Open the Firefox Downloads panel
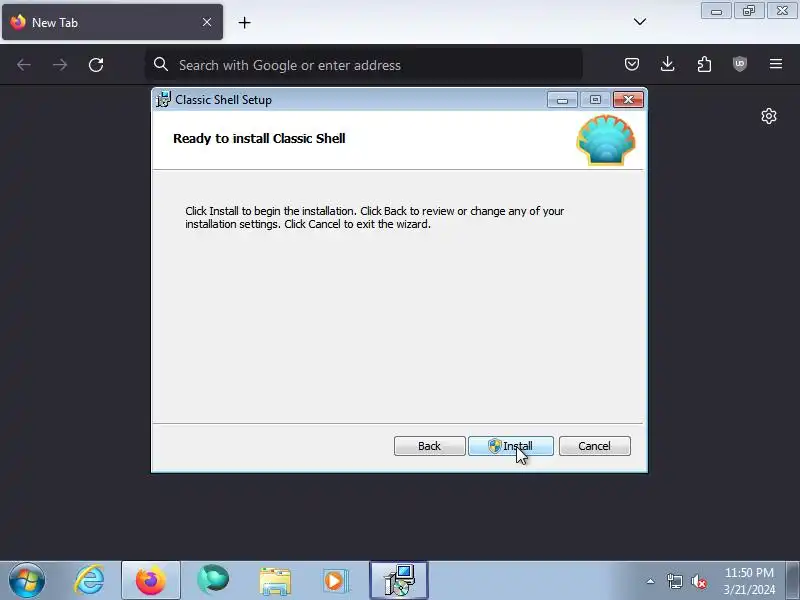 point(667,64)
